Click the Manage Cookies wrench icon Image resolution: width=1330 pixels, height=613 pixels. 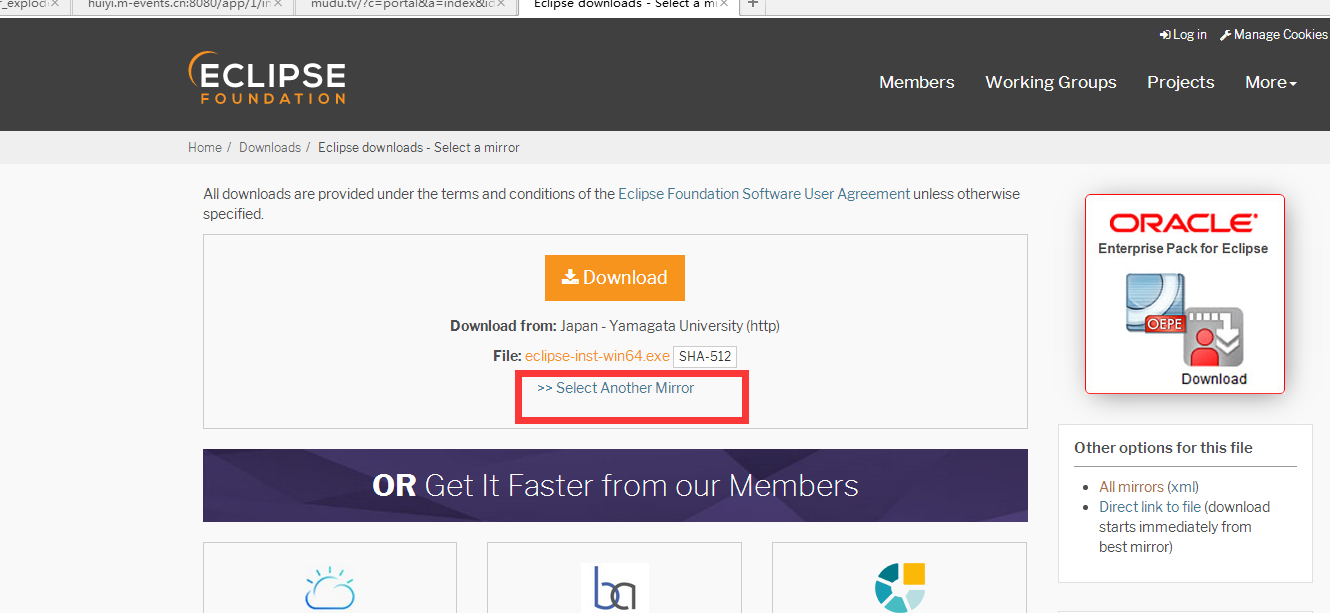(x=1225, y=35)
